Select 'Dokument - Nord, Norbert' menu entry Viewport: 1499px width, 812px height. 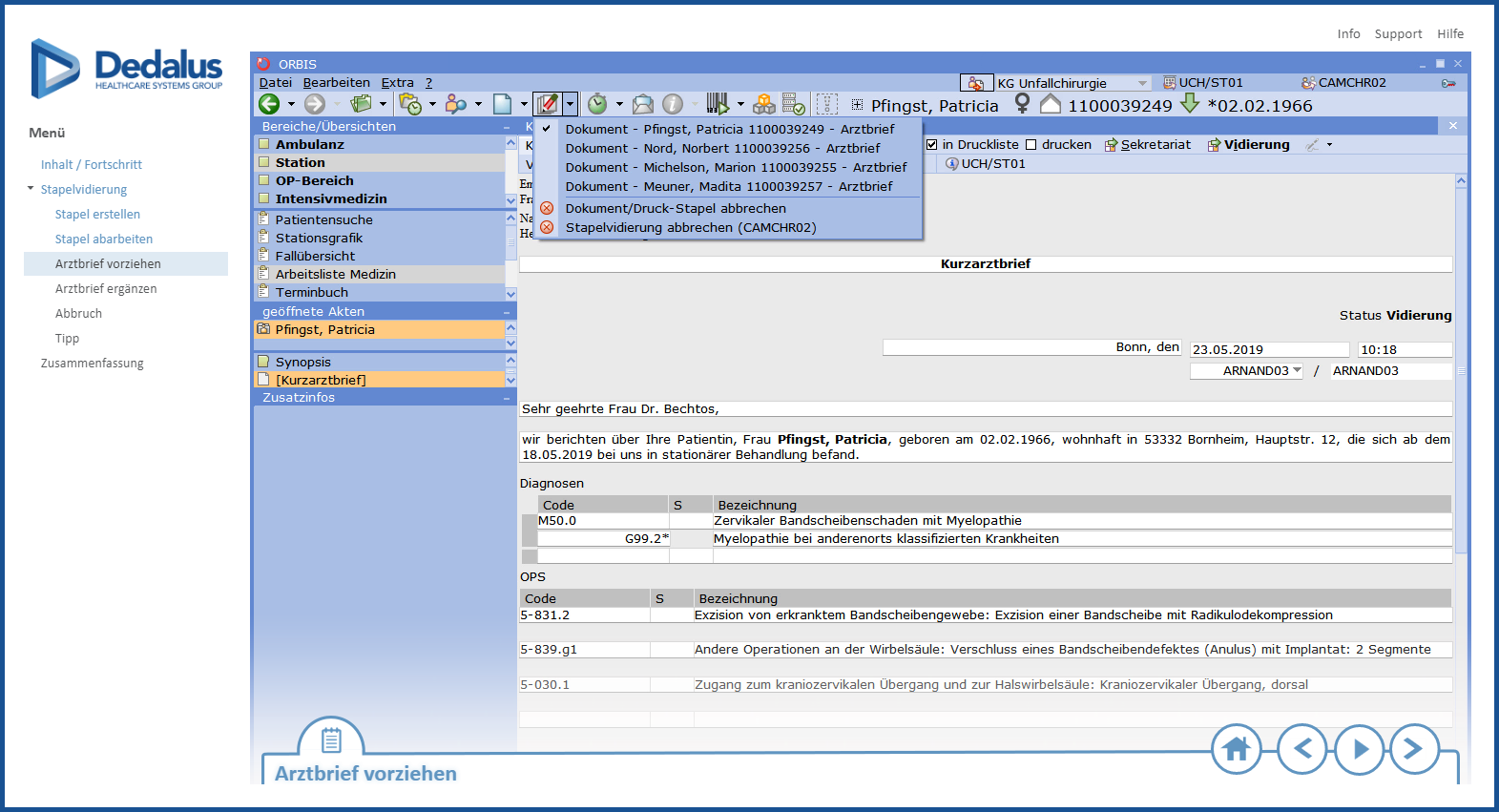tap(722, 149)
